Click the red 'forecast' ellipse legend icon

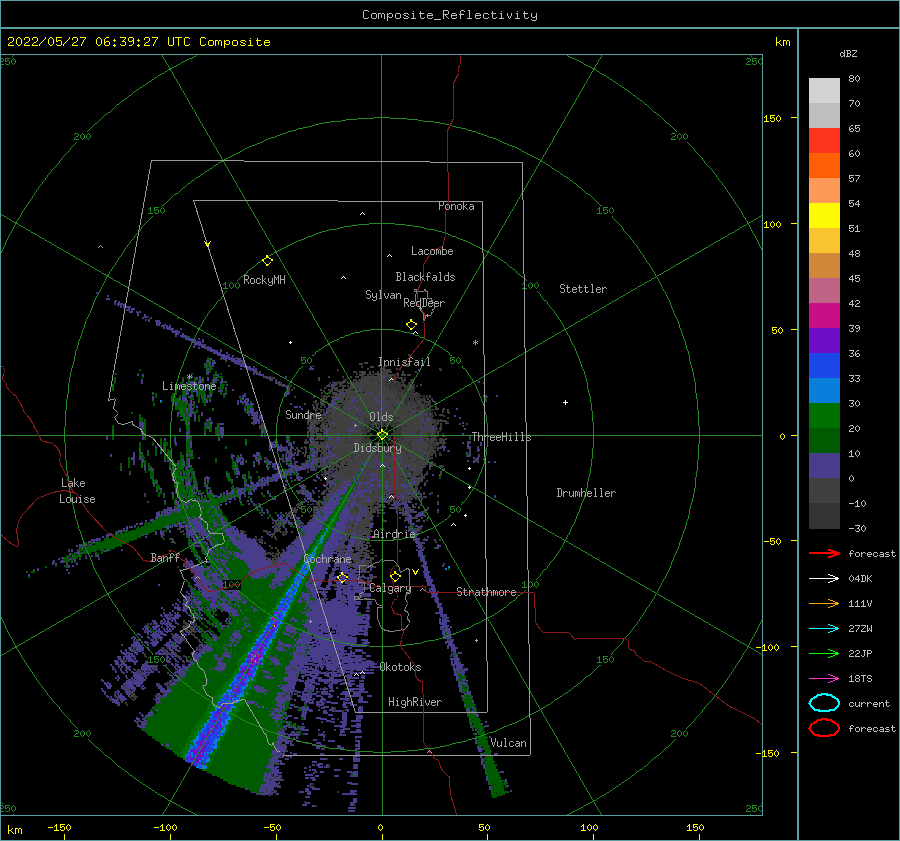(824, 728)
